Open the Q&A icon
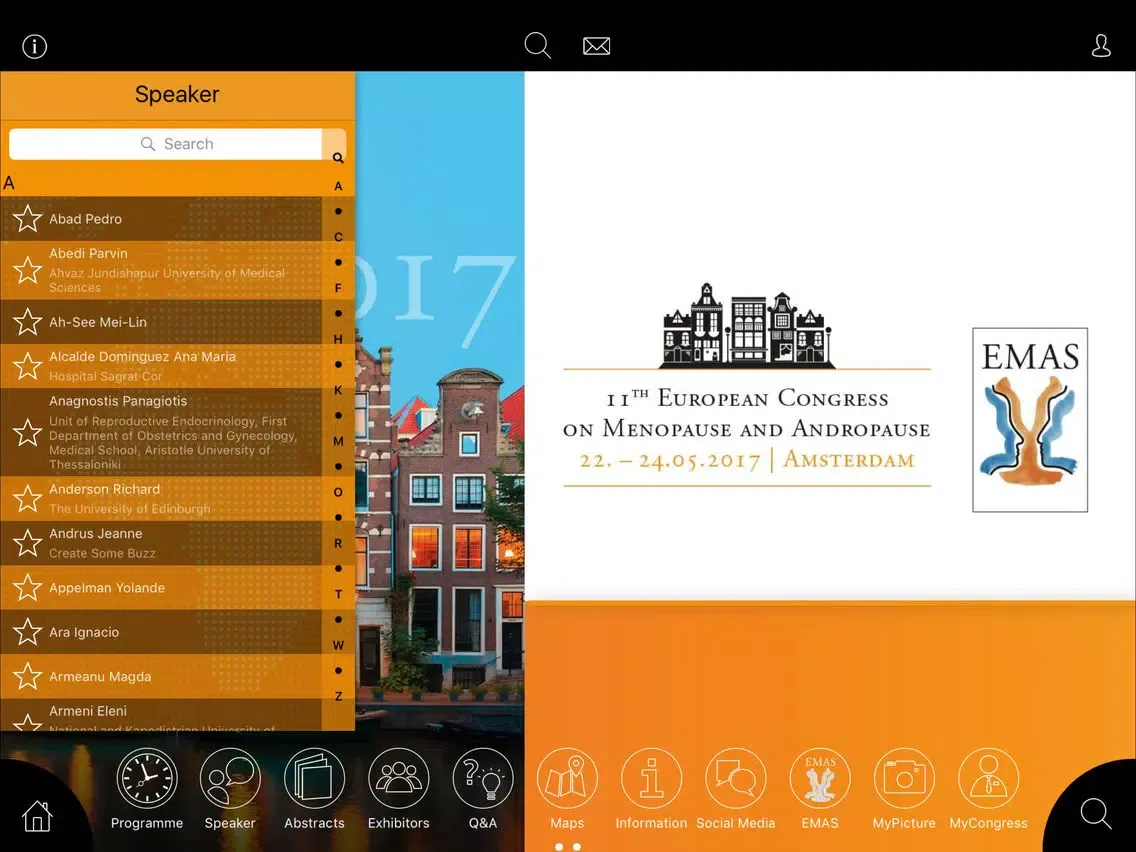The height and width of the screenshot is (852, 1136). point(483,778)
